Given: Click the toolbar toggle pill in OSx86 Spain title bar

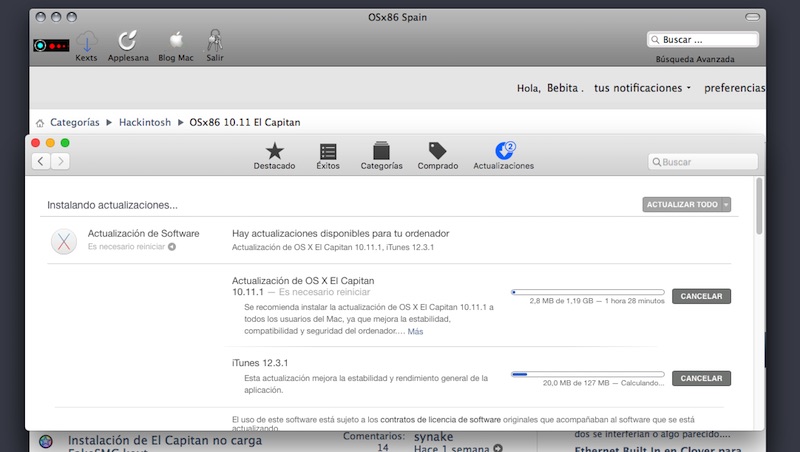Looking at the screenshot, I should pyautogui.click(x=752, y=17).
